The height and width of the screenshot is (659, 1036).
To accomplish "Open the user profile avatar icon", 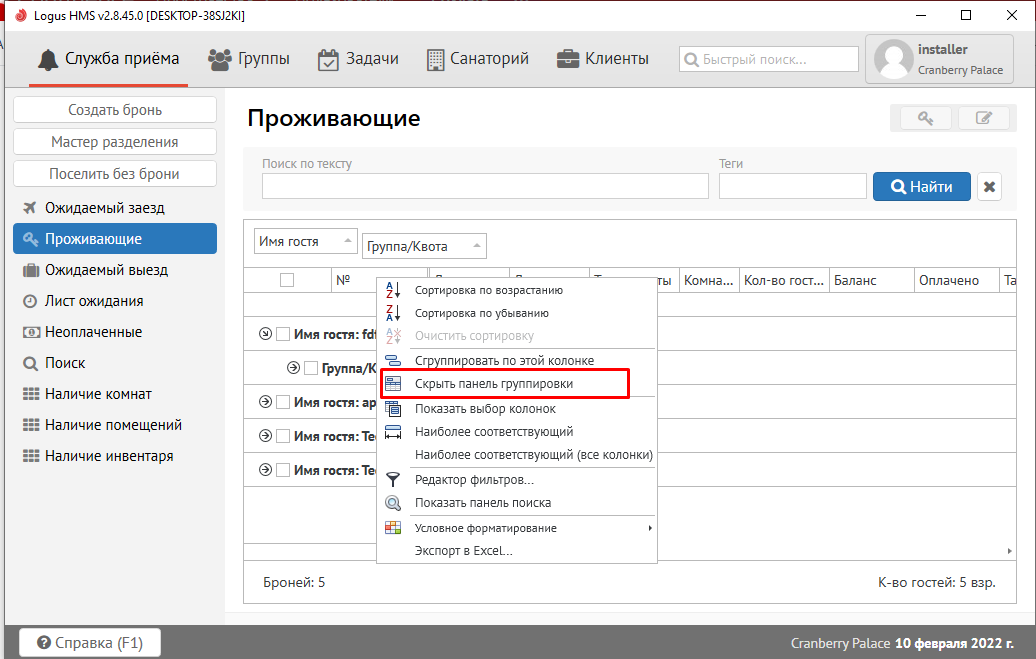I will (x=892, y=59).
